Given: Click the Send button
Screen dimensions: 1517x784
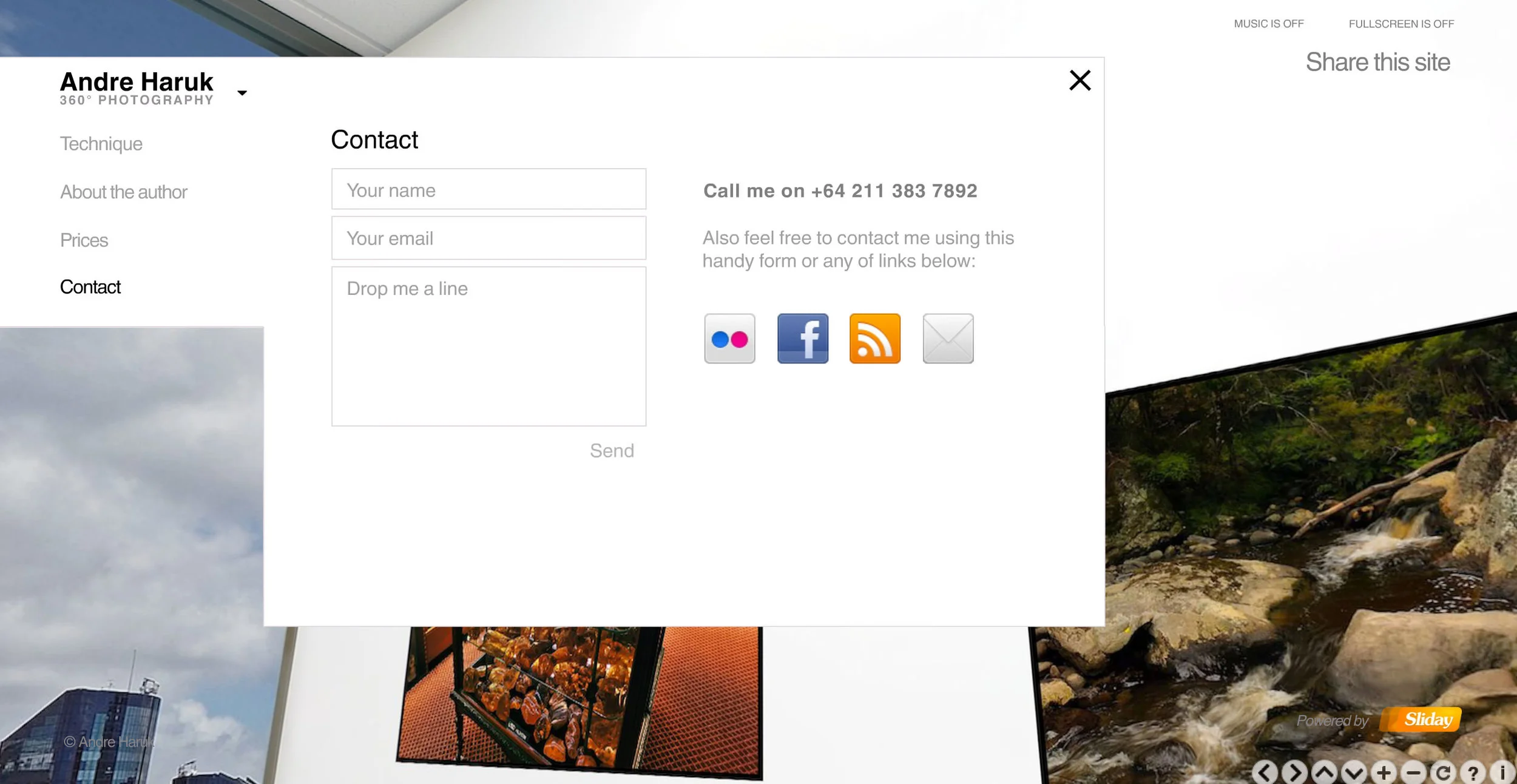Looking at the screenshot, I should 612,450.
